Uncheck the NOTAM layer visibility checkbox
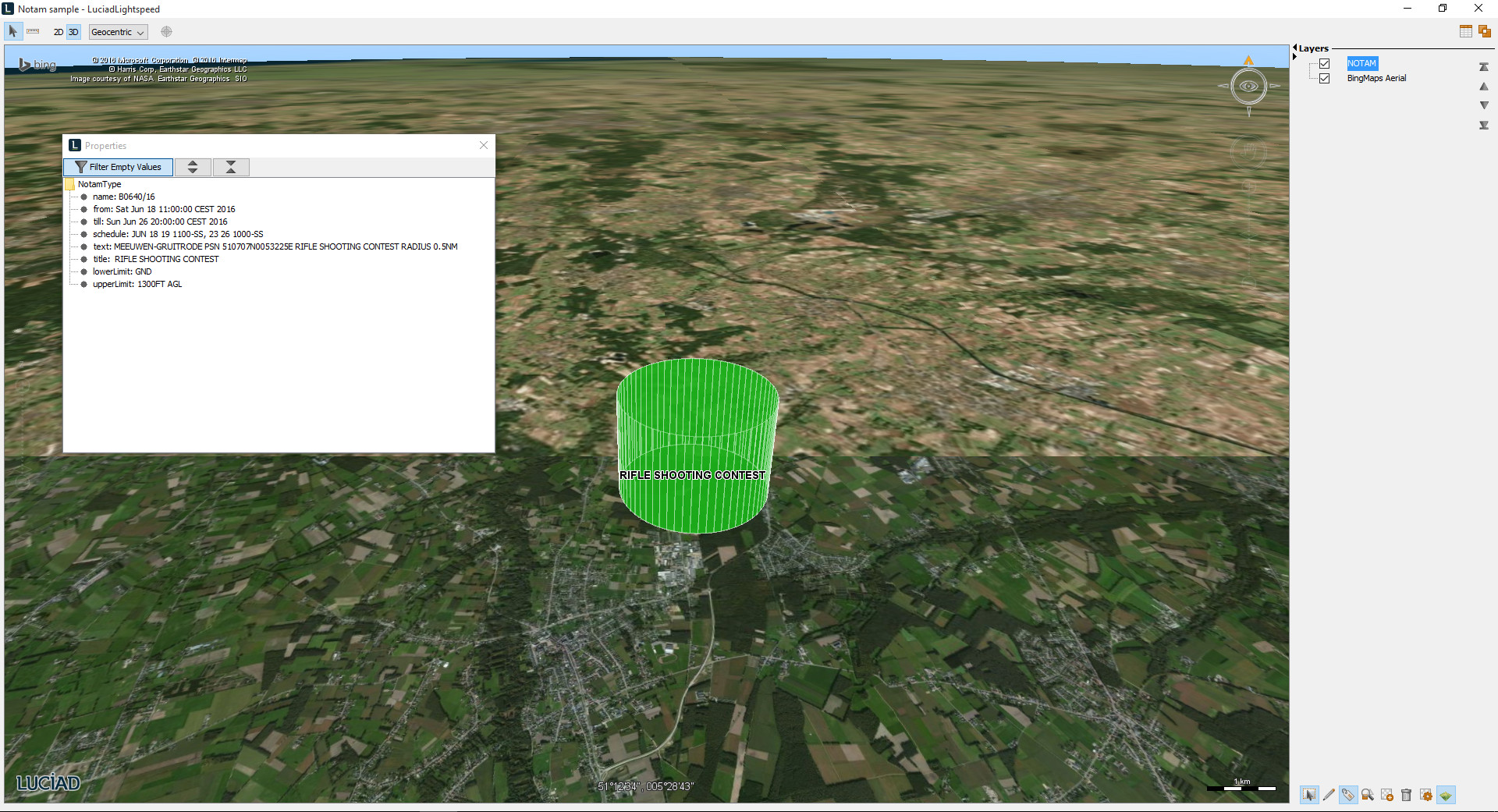This screenshot has width=1498, height=812. (x=1324, y=64)
